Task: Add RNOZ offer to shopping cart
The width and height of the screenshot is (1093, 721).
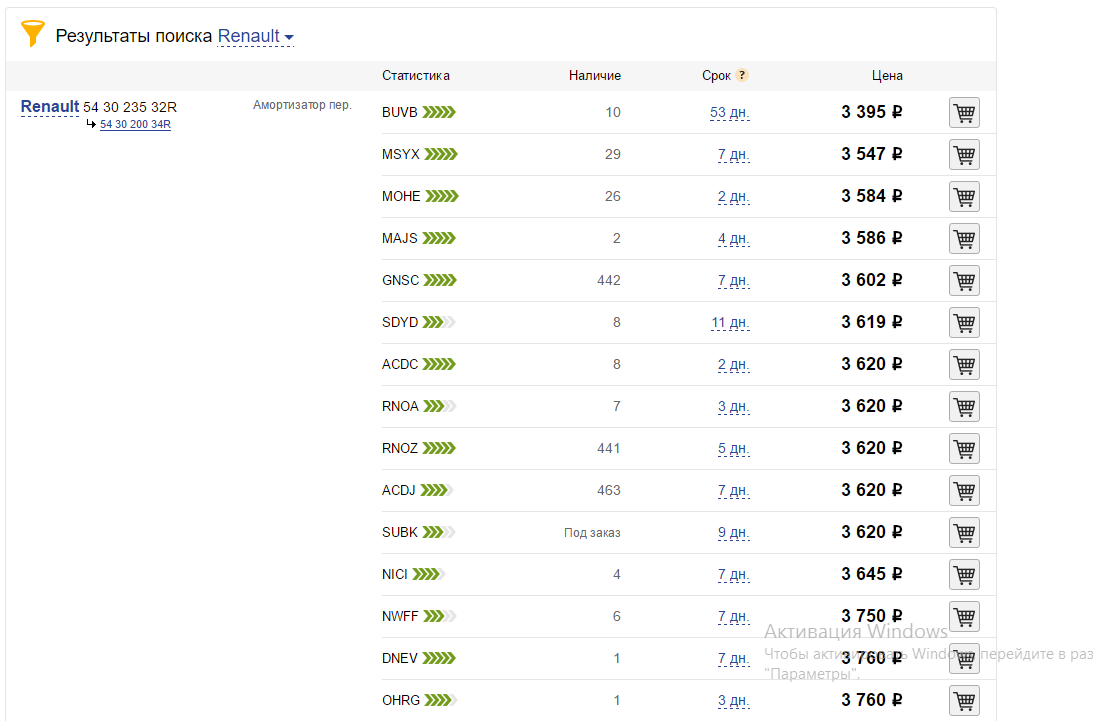Action: (x=963, y=449)
